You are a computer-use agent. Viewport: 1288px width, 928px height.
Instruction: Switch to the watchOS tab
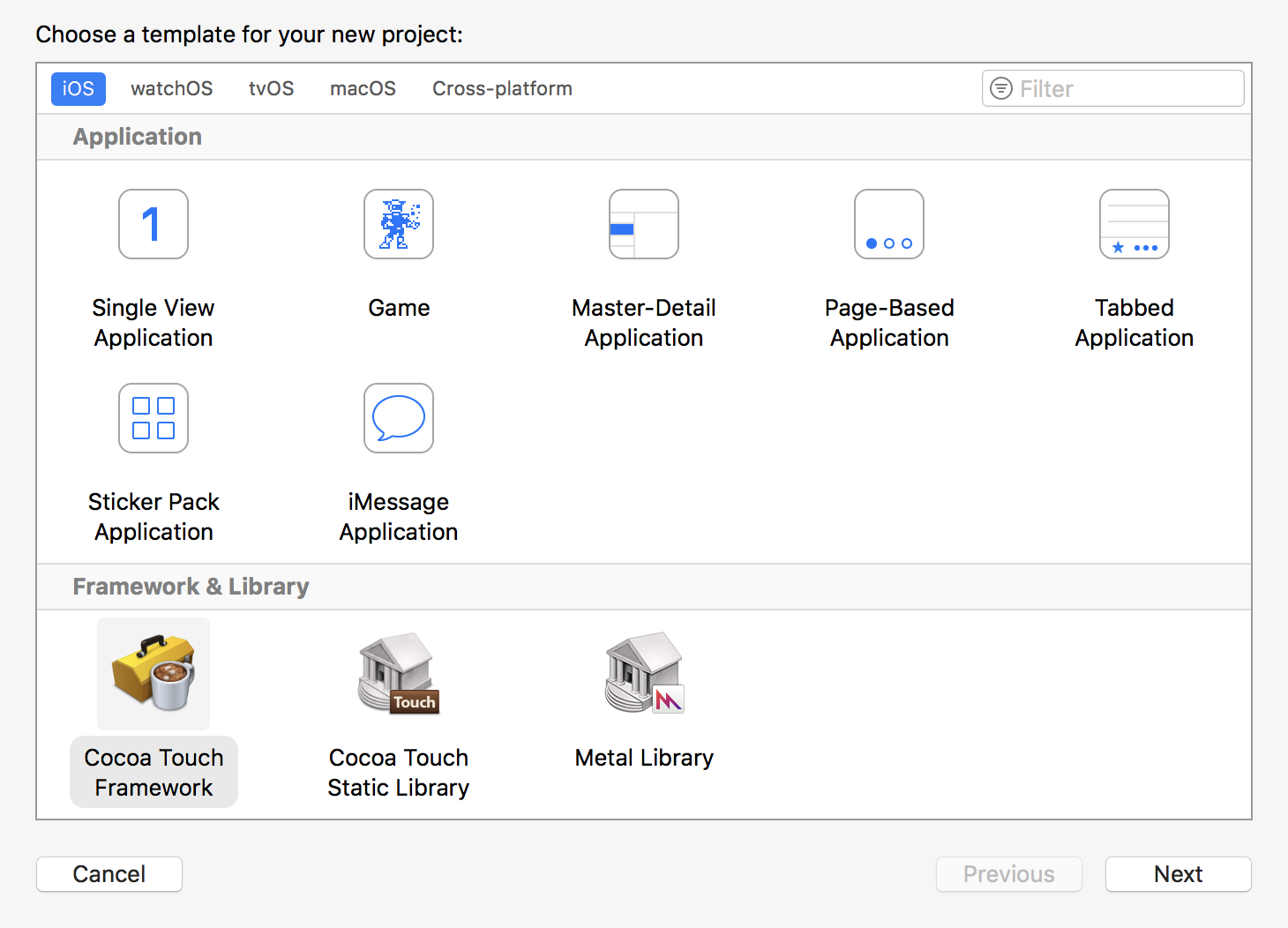[171, 88]
